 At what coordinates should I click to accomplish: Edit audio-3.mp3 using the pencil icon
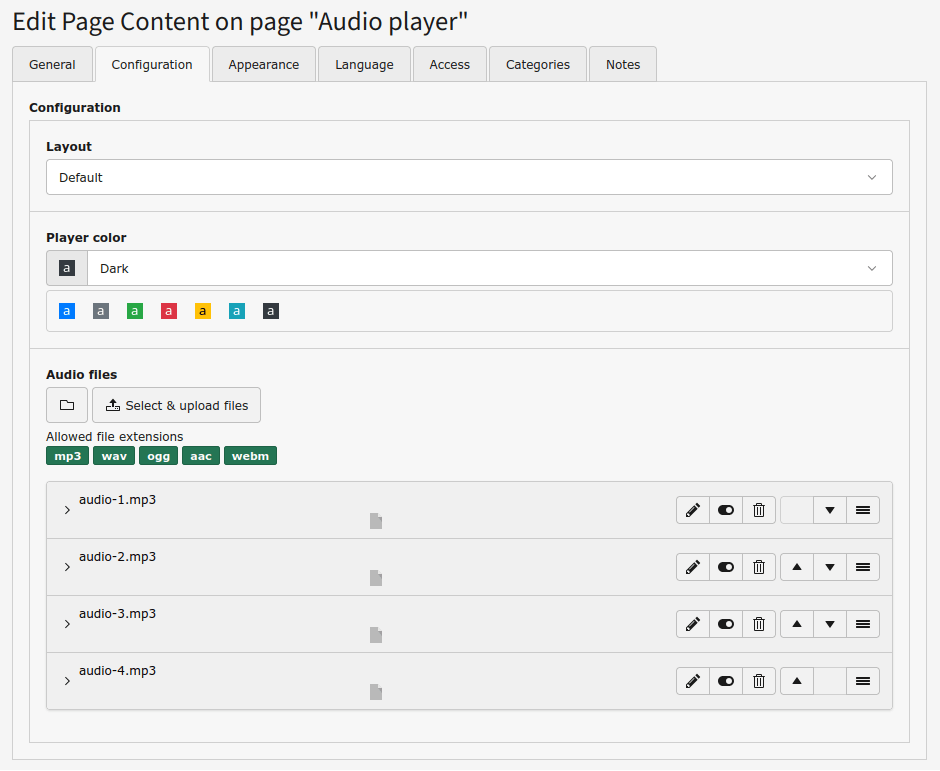coord(692,624)
